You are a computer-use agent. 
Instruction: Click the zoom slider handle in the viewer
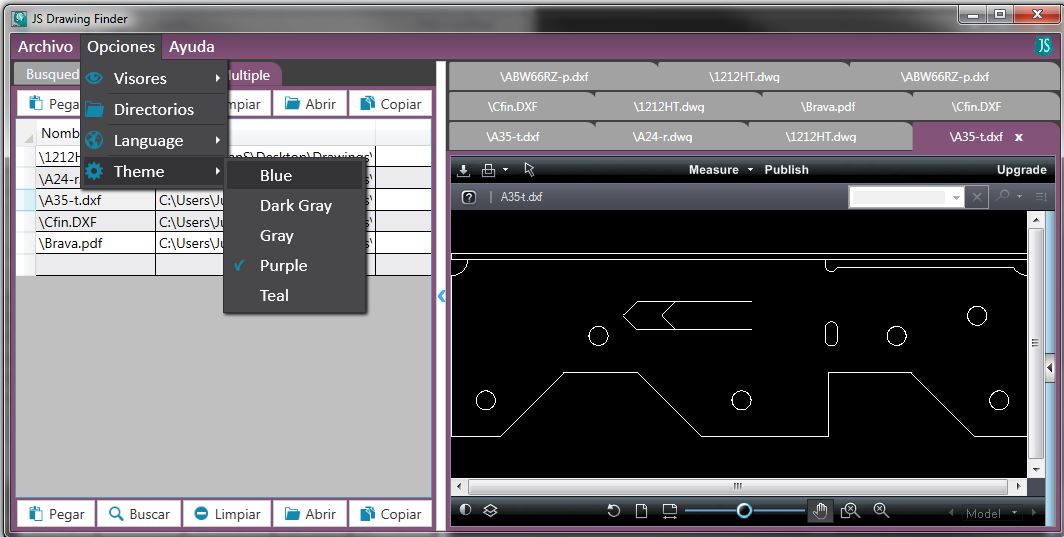[x=744, y=511]
